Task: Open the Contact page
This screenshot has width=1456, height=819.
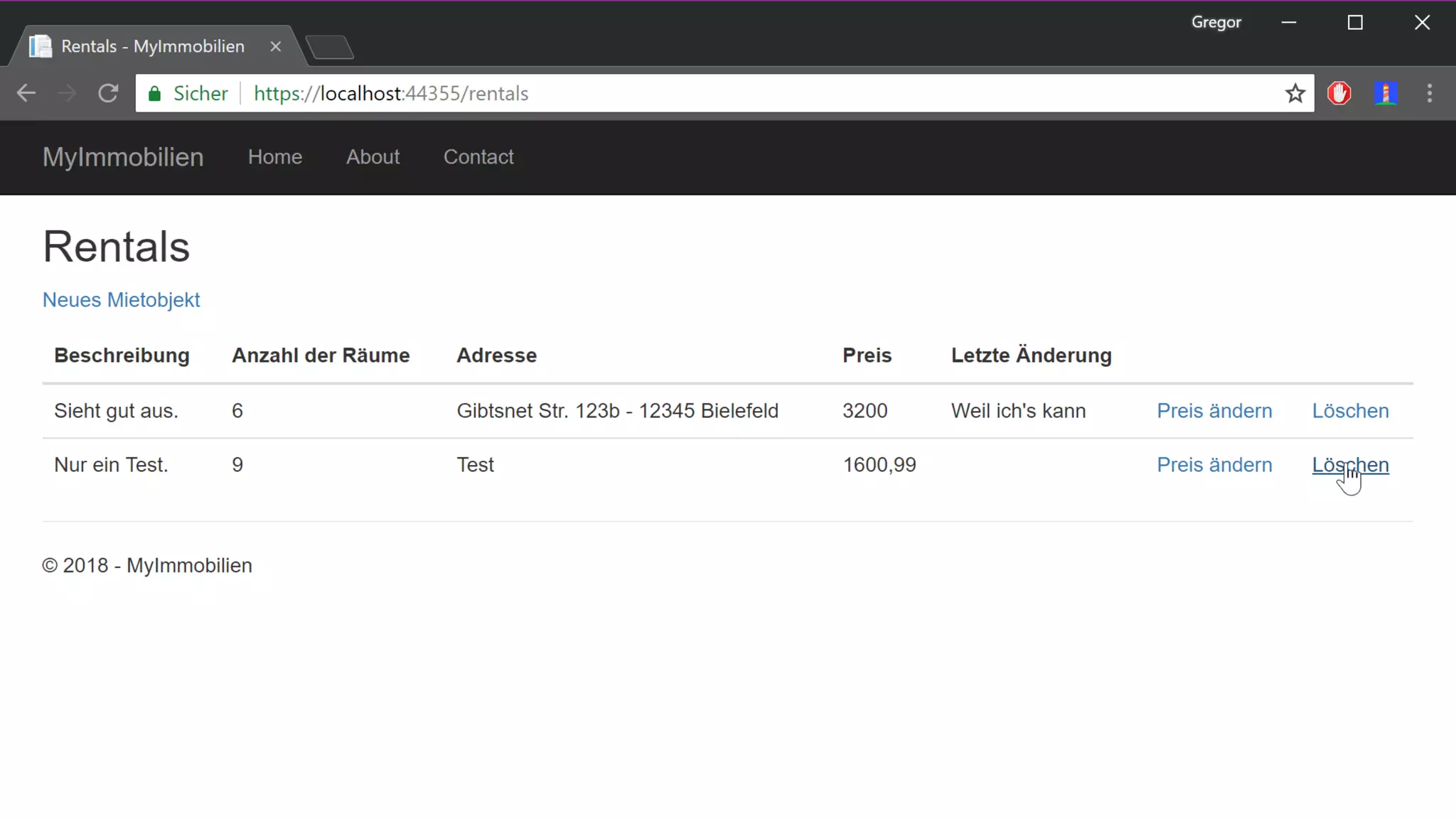Action: click(x=478, y=156)
